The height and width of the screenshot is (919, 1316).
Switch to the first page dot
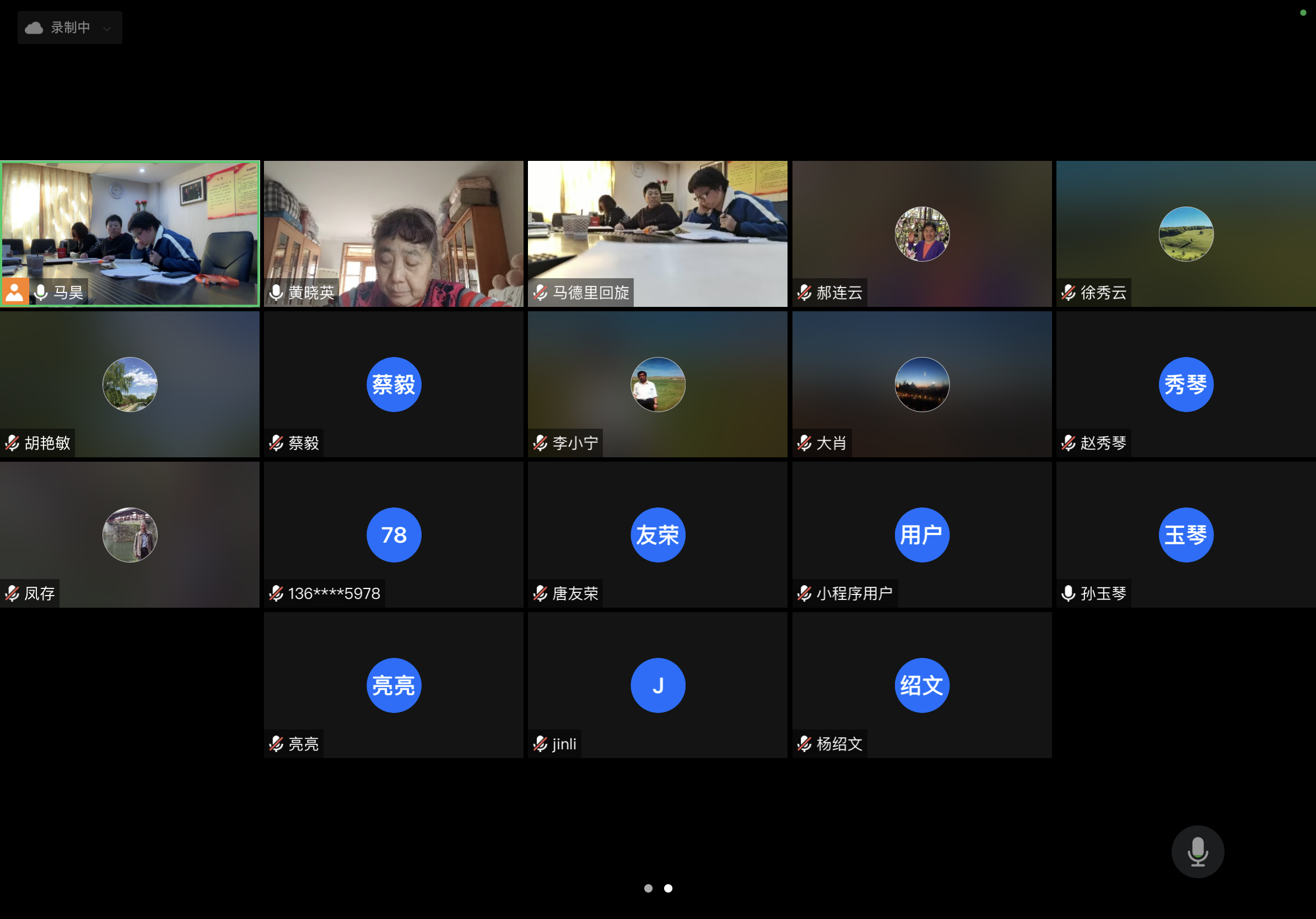pos(648,888)
